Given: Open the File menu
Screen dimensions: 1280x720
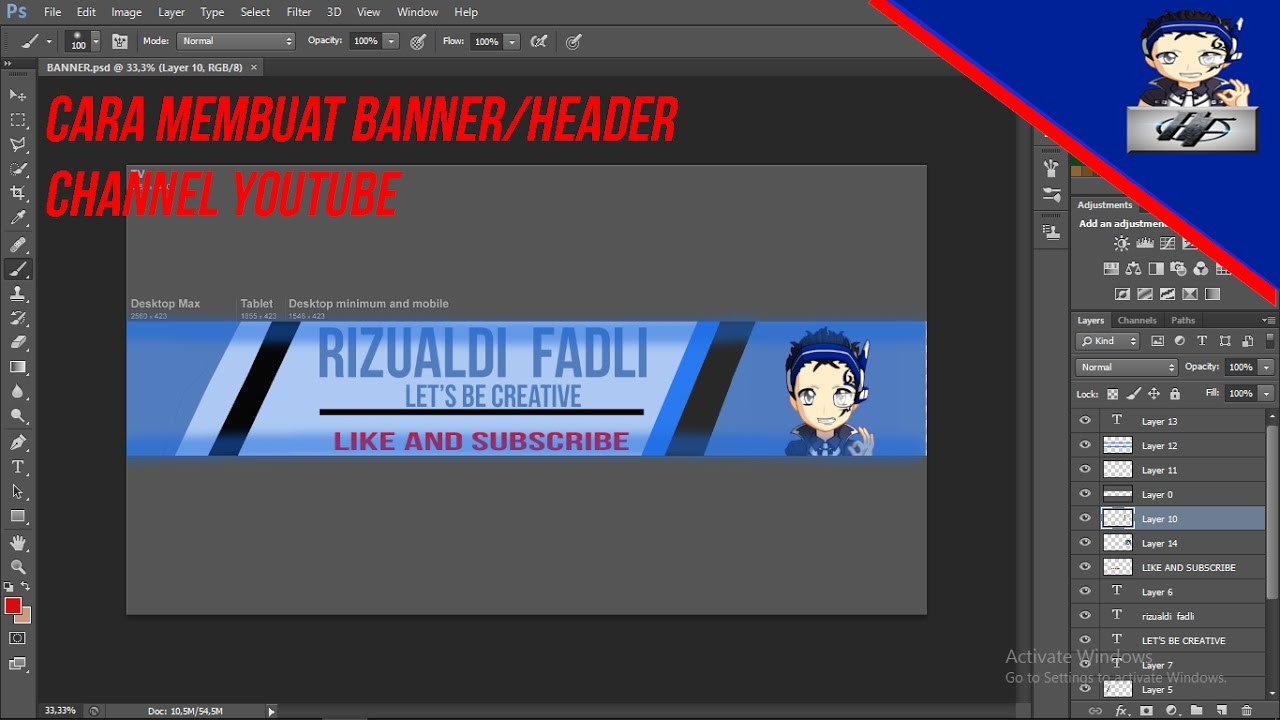Looking at the screenshot, I should pos(53,12).
